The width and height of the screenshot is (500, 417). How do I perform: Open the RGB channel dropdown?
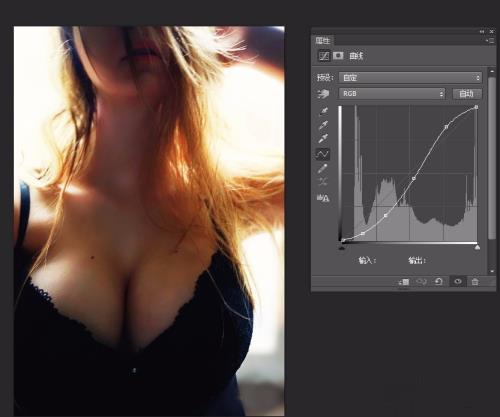point(392,94)
